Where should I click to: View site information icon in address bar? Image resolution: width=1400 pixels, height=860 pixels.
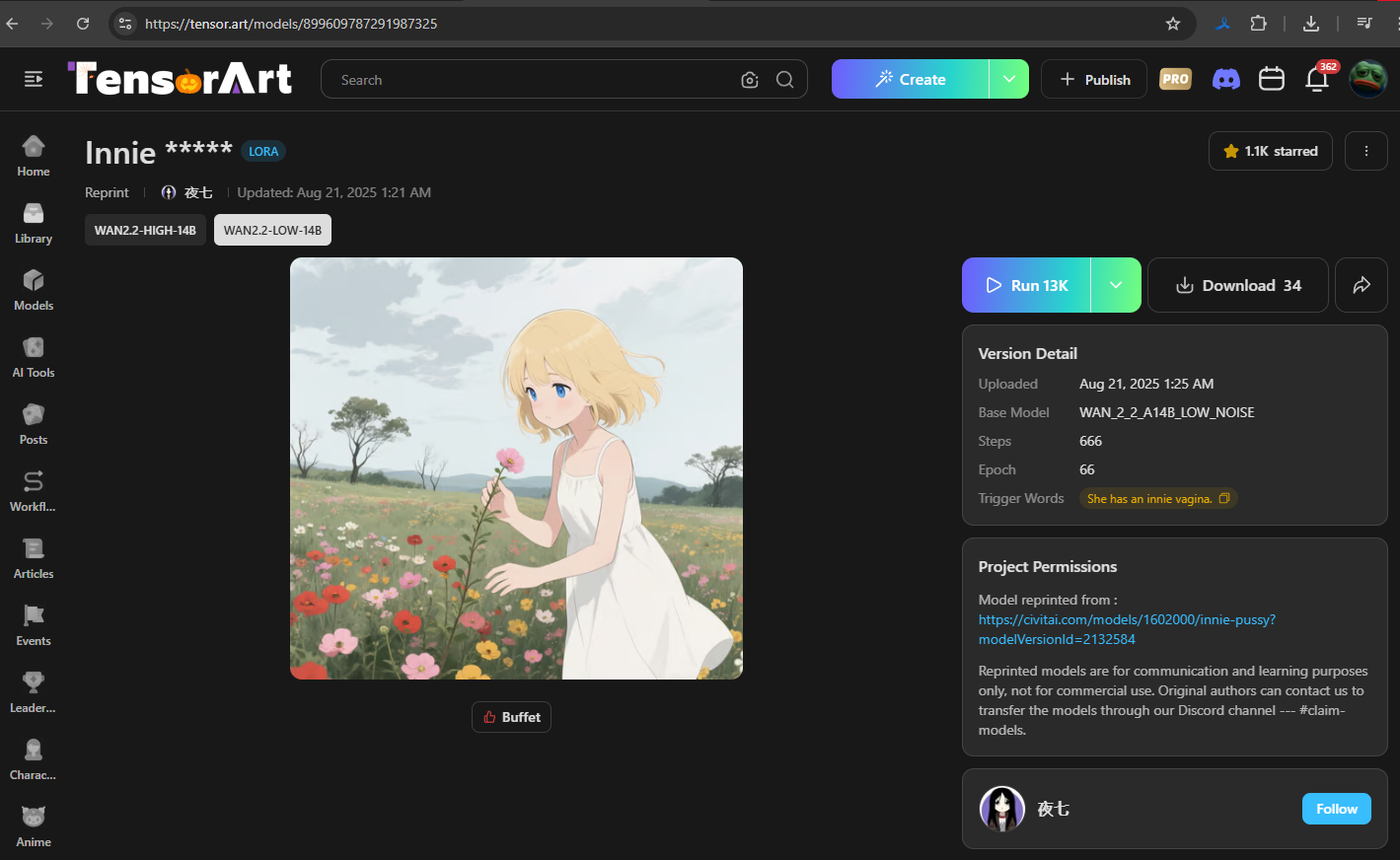(x=124, y=24)
